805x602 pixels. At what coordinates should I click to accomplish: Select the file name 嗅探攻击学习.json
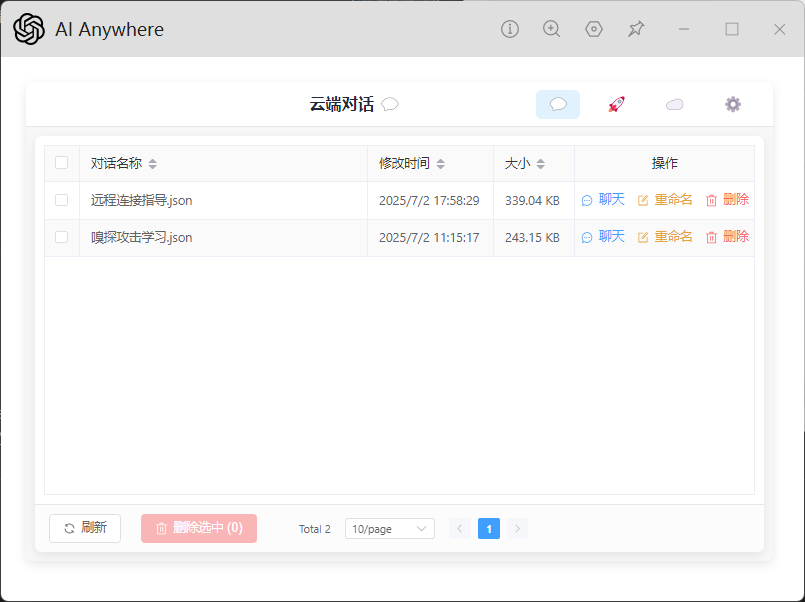[142, 237]
